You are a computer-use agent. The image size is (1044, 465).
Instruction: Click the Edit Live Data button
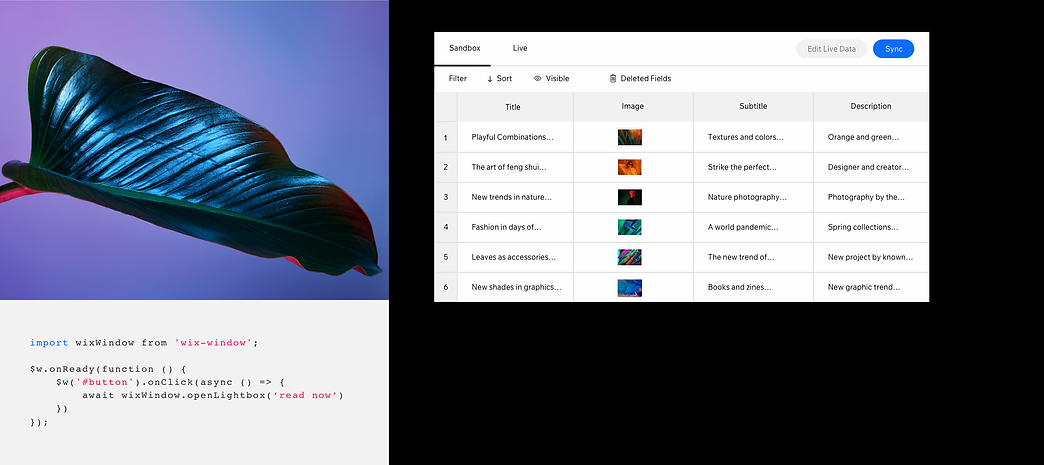831,49
